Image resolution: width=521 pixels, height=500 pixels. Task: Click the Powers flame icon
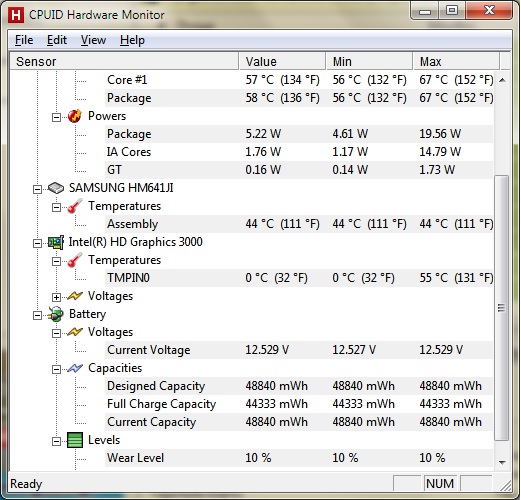pos(75,116)
